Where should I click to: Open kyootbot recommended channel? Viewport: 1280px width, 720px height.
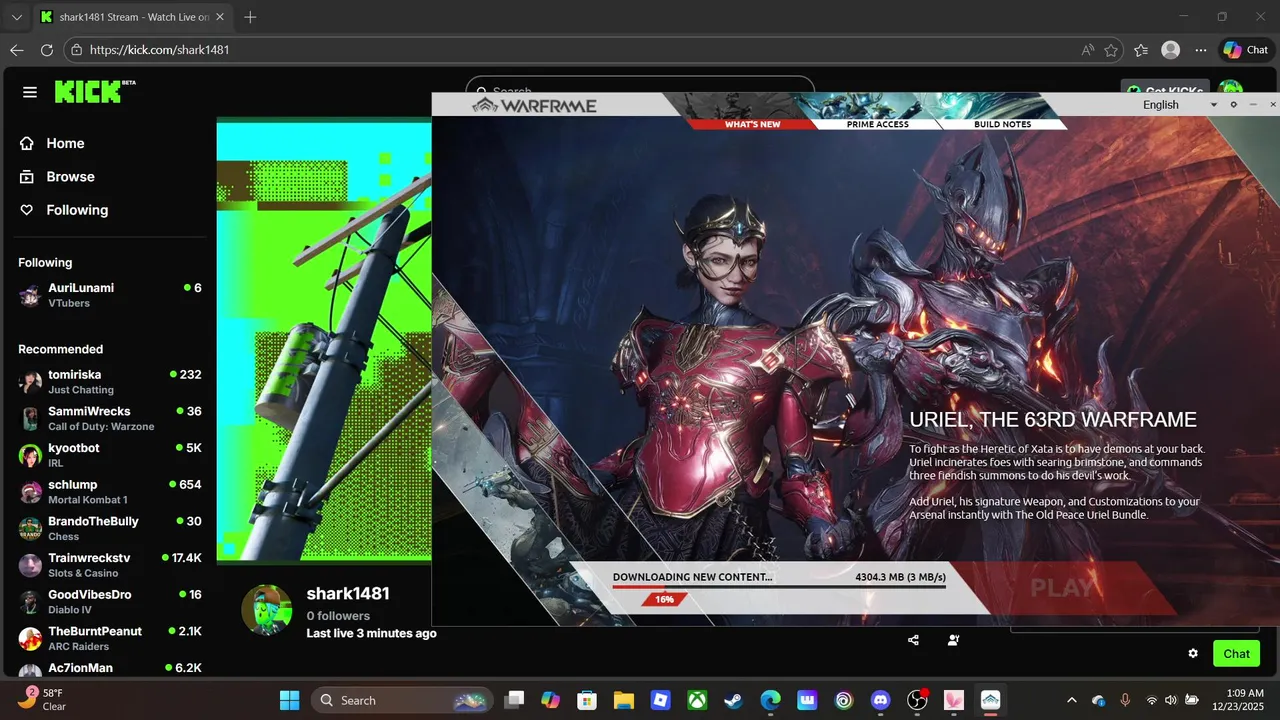[110, 455]
